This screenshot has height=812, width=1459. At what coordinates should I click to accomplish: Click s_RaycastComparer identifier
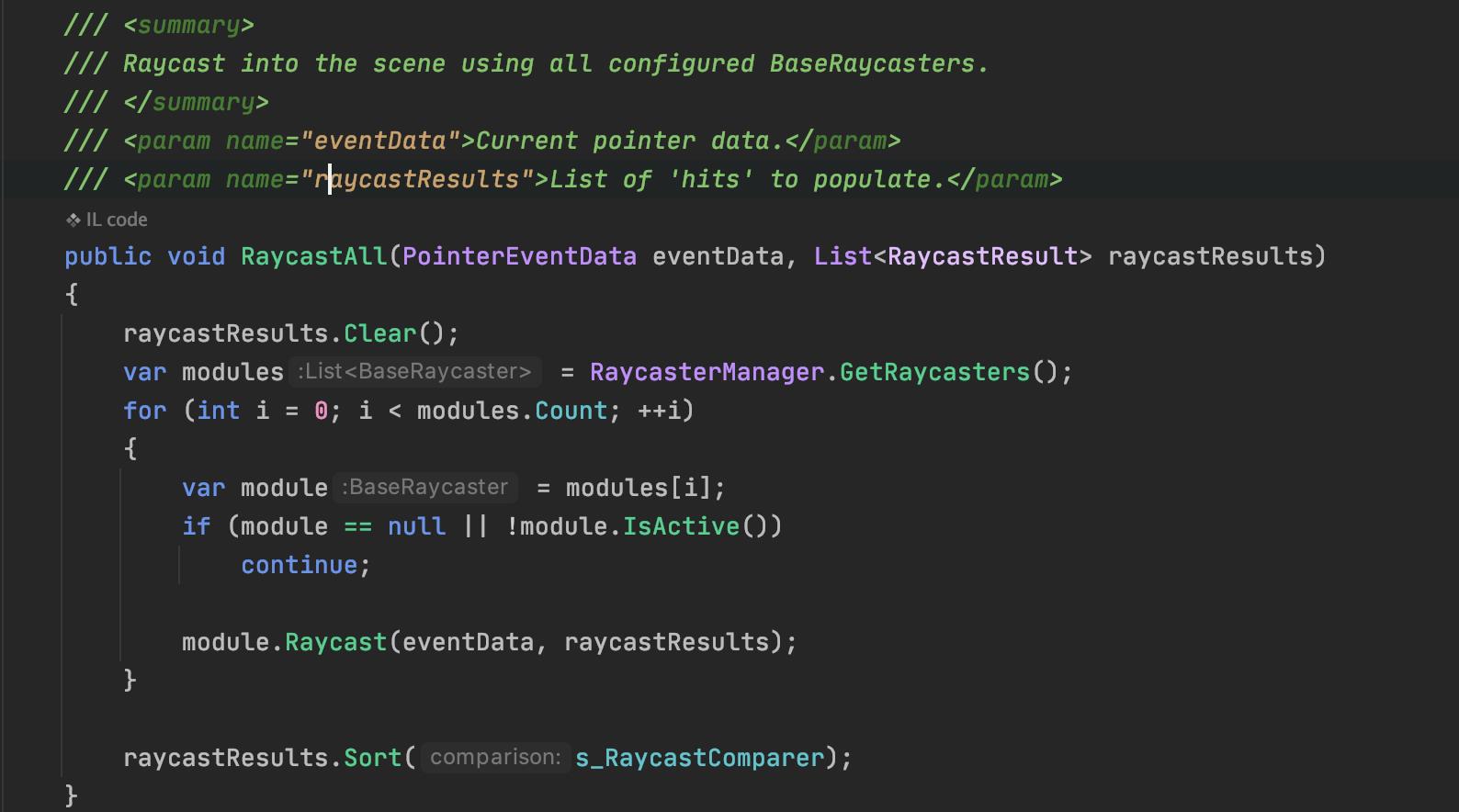[x=699, y=758]
